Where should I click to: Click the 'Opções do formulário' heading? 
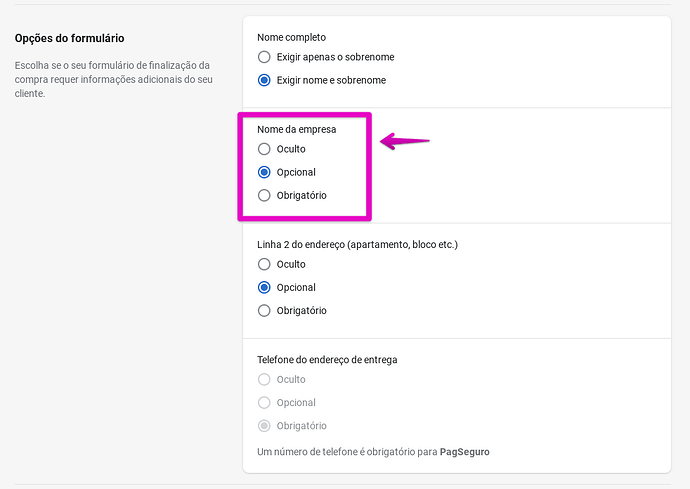click(x=69, y=38)
